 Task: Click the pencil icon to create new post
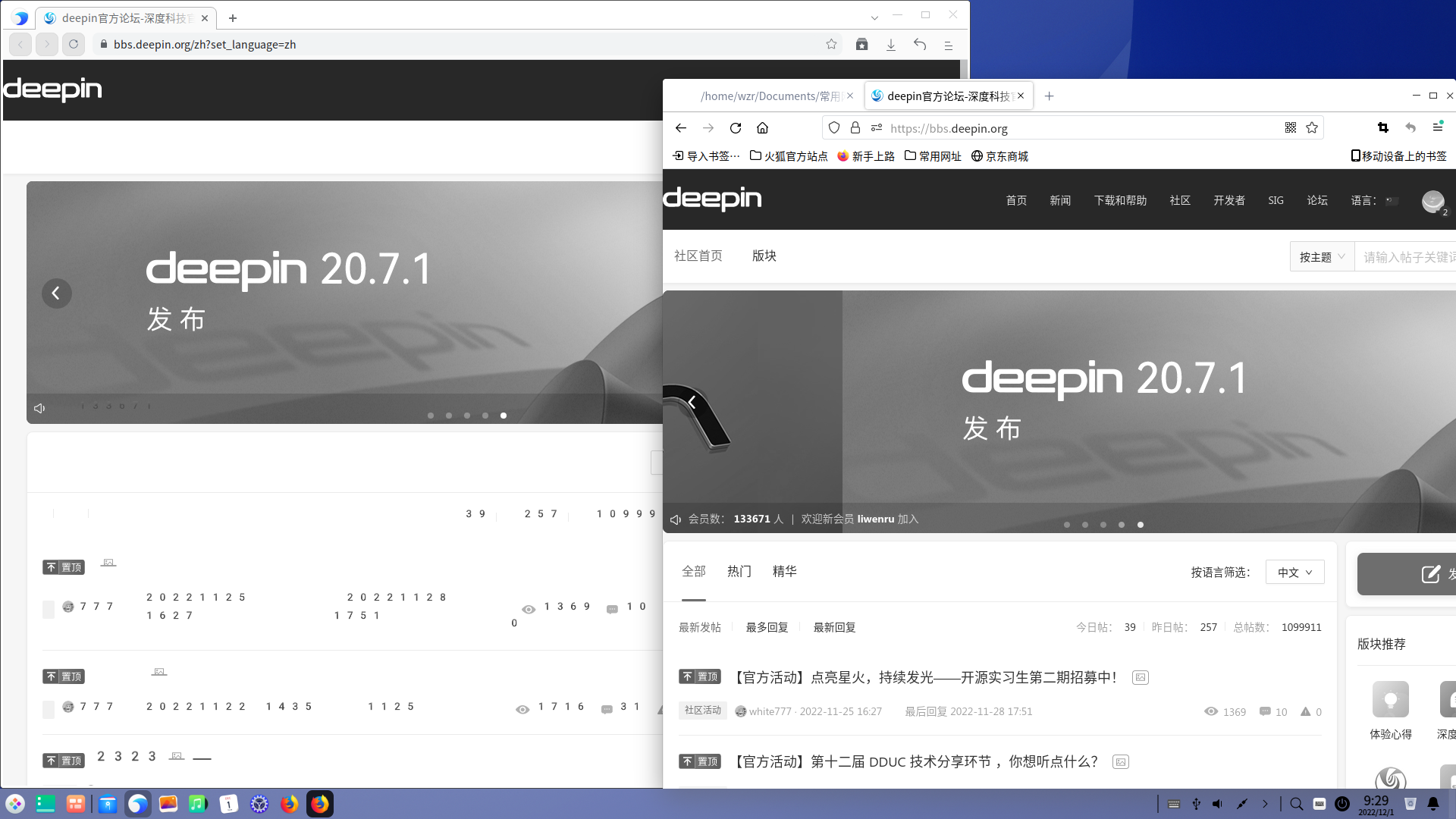click(1429, 574)
